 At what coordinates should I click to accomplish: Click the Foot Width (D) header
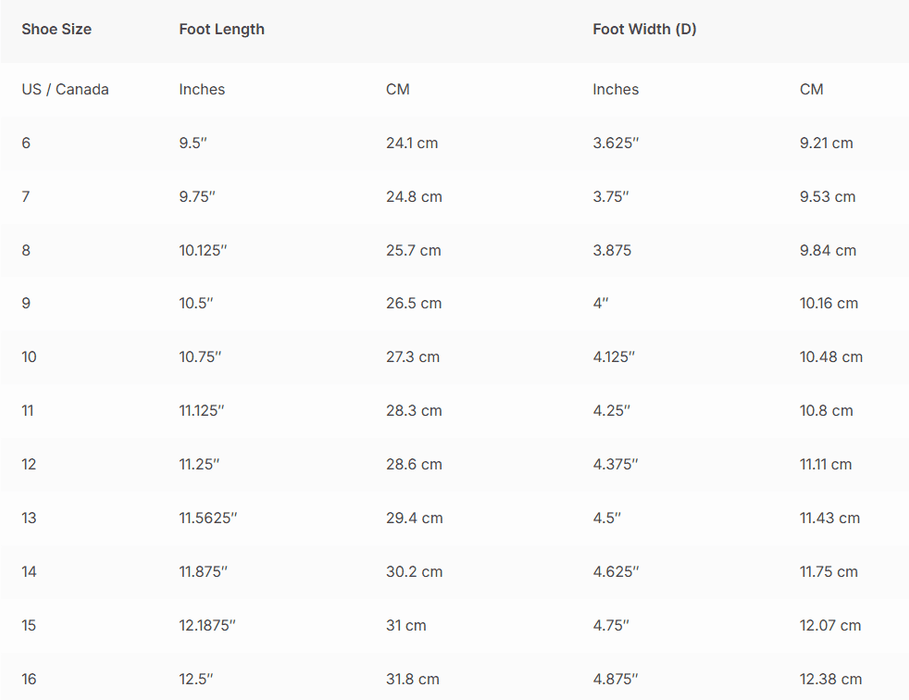644,29
